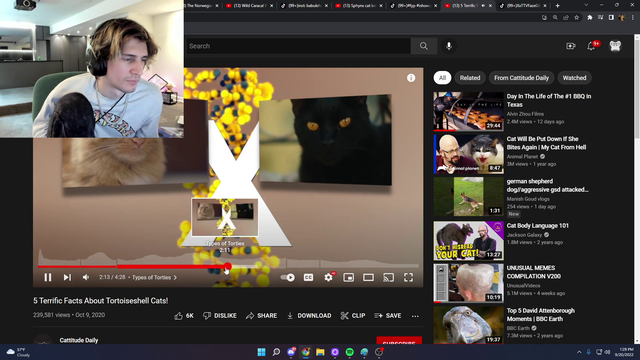640x360 pixels.
Task: Open Spotify from the taskbar
Action: click(x=349, y=352)
